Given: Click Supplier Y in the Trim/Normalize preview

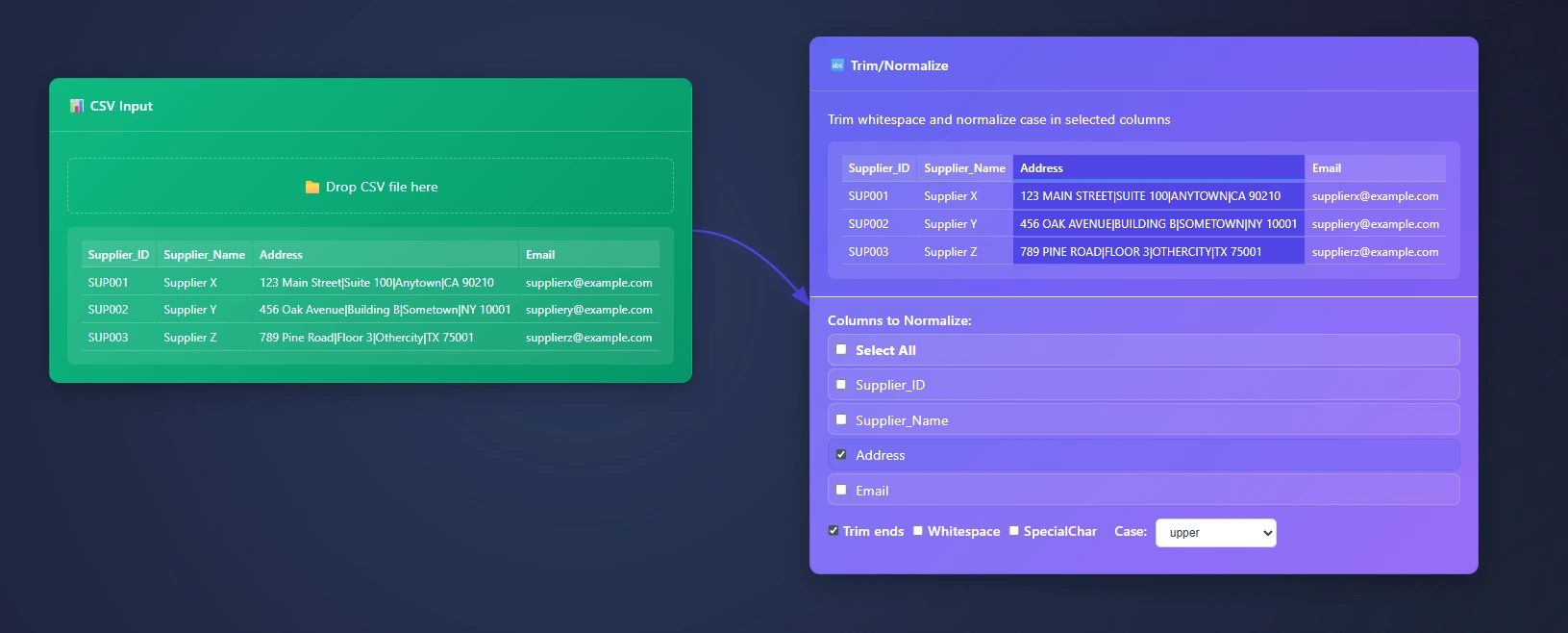Looking at the screenshot, I should tap(964, 224).
